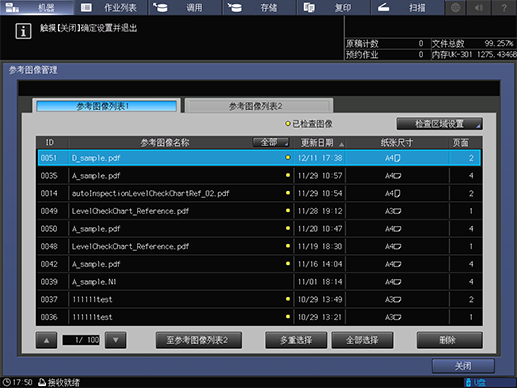Go to next page with down arrow

pos(116,340)
